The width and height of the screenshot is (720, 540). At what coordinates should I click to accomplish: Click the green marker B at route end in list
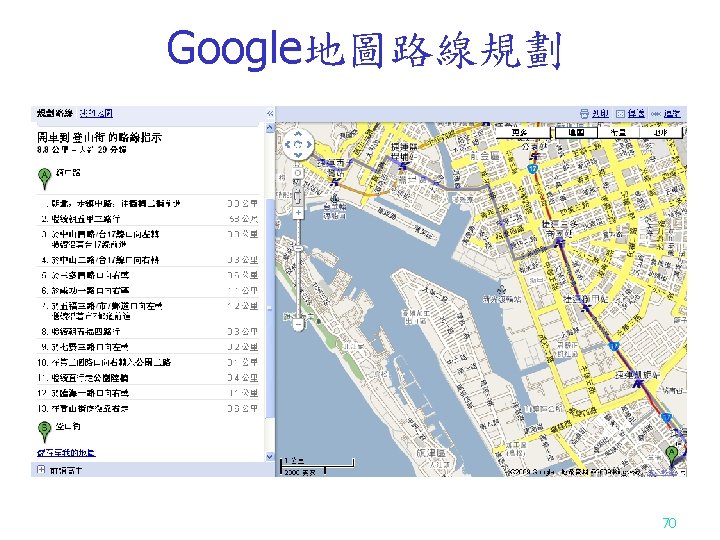pyautogui.click(x=45, y=432)
